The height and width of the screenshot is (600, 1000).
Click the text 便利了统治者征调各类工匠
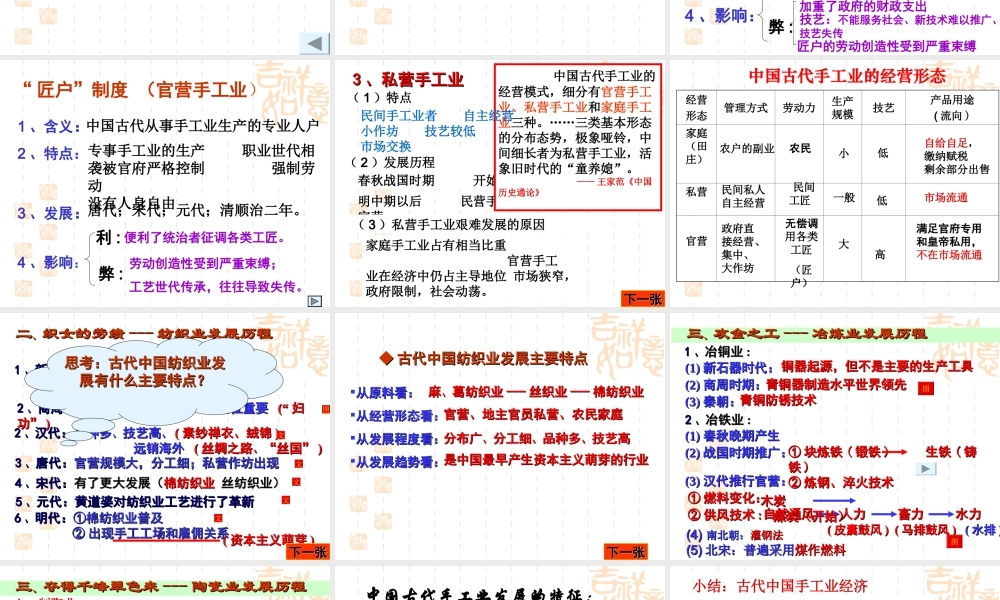click(205, 238)
